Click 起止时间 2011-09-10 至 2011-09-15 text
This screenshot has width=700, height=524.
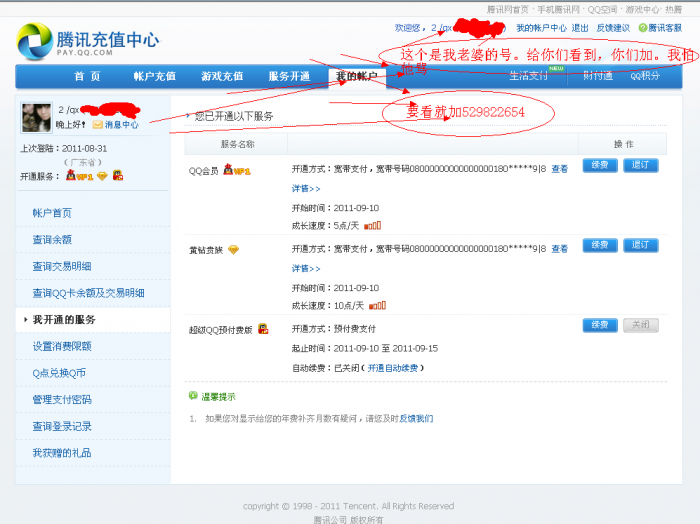coord(365,348)
